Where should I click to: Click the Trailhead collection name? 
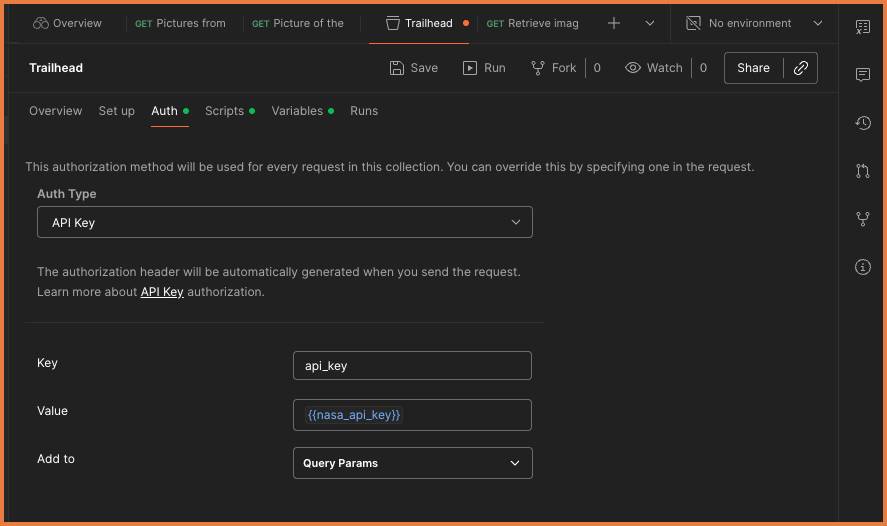56,68
